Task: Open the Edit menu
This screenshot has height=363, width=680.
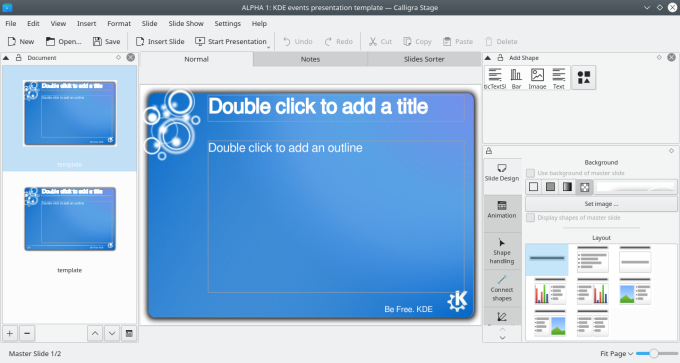Action: (x=33, y=23)
